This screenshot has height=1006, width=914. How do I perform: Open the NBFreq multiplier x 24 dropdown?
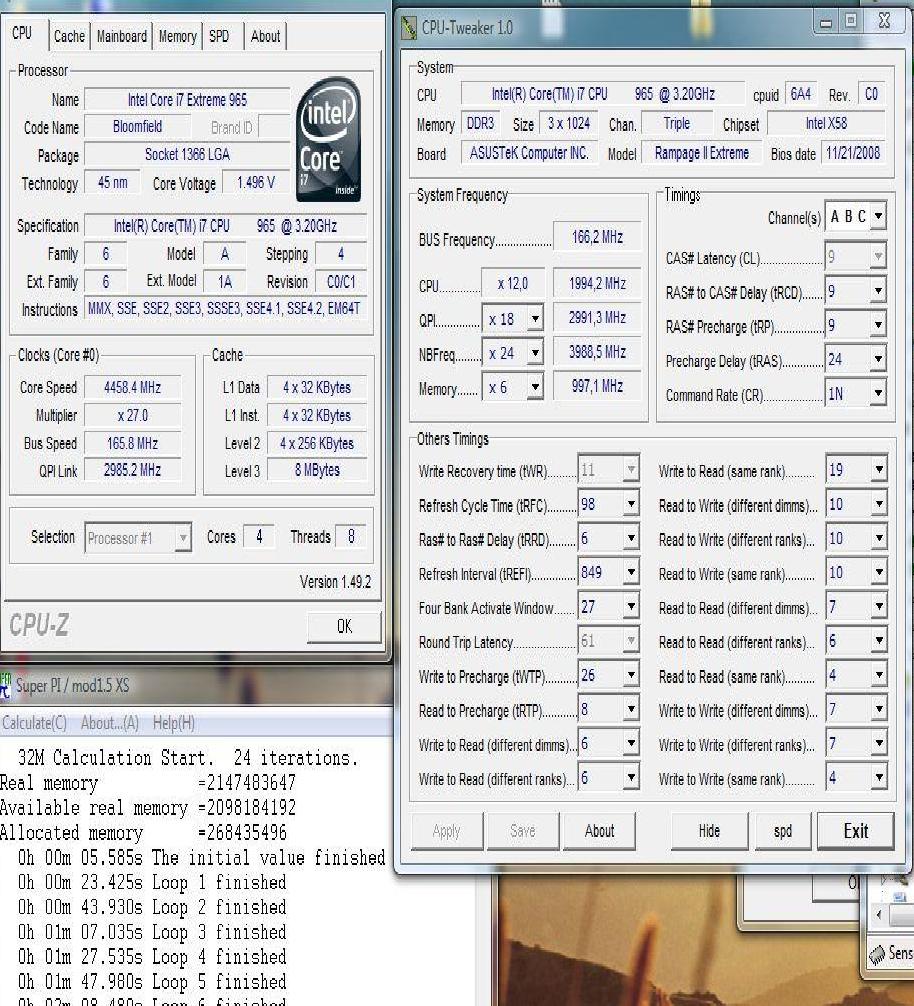coord(535,353)
